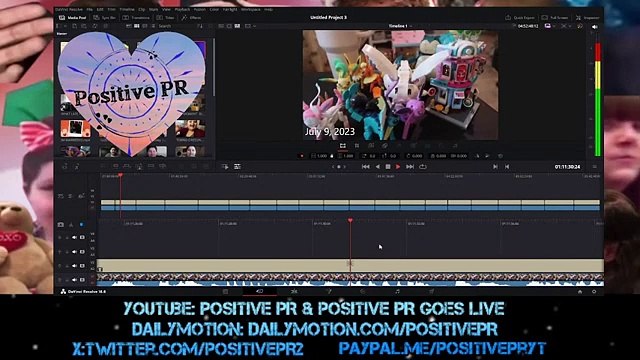Select the Composite tool under viewer
The width and height of the screenshot is (640, 360).
tap(385, 146)
